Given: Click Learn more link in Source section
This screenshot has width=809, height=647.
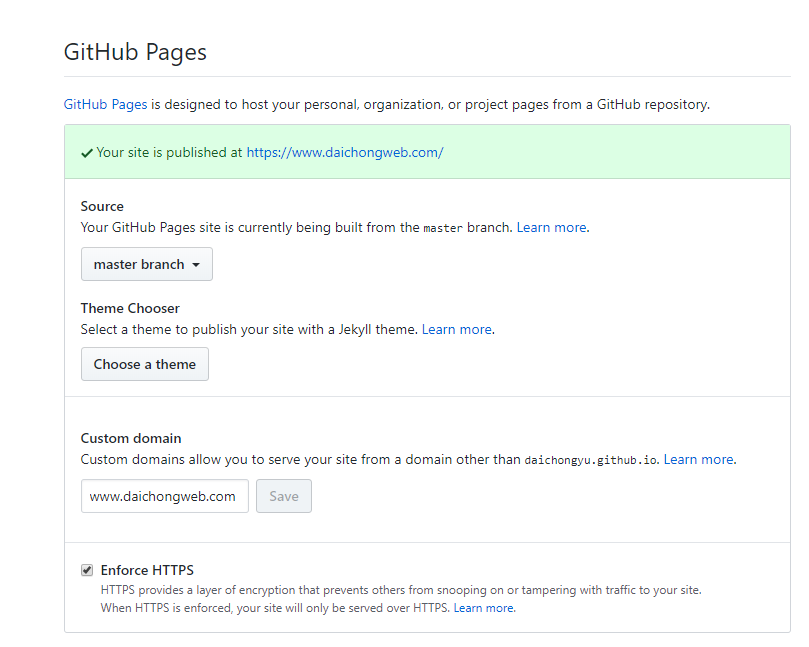Looking at the screenshot, I should coord(552,228).
